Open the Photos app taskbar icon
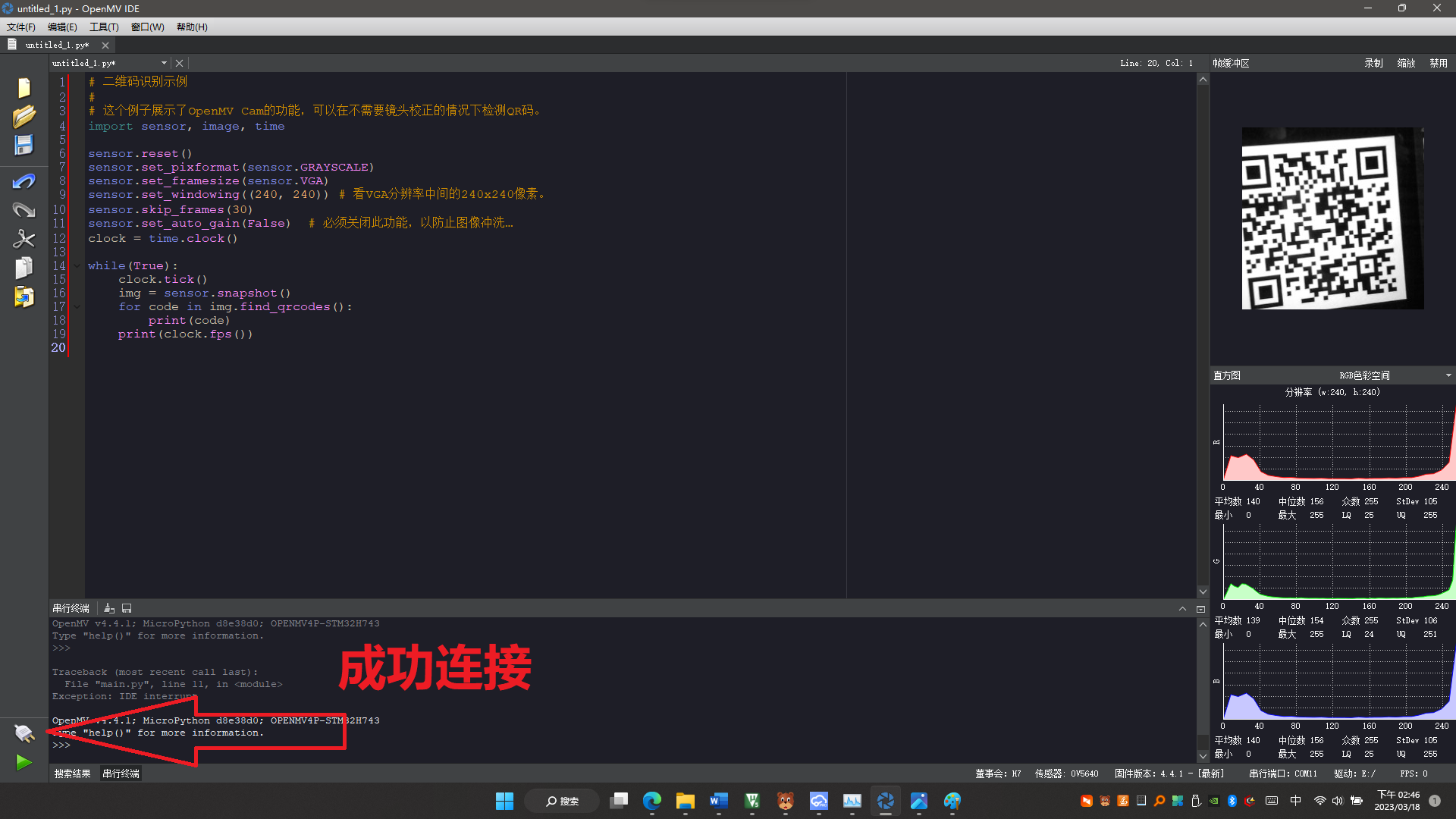Image resolution: width=1456 pixels, height=819 pixels. point(919,801)
